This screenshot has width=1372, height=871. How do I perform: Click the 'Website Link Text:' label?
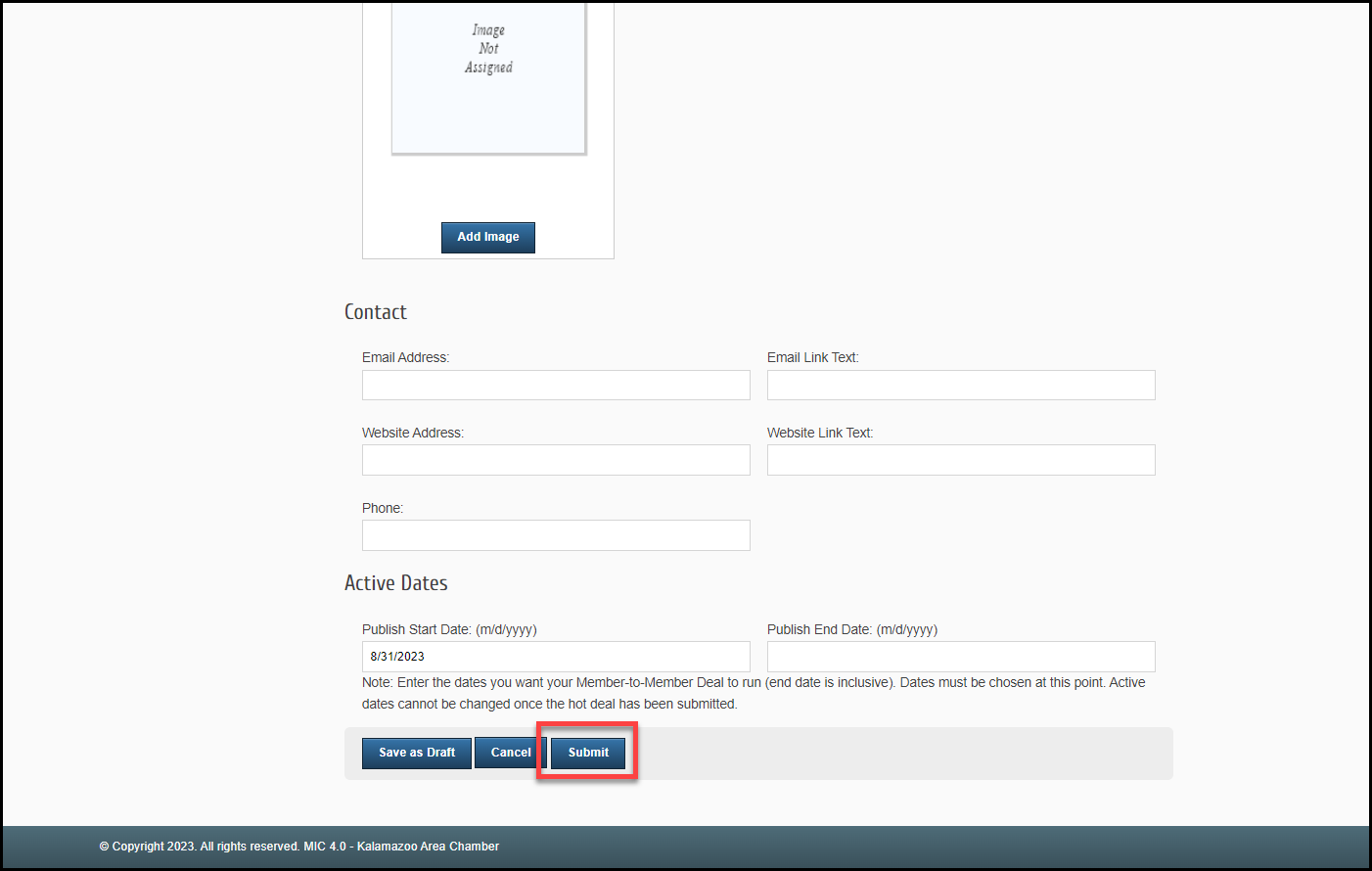point(819,433)
